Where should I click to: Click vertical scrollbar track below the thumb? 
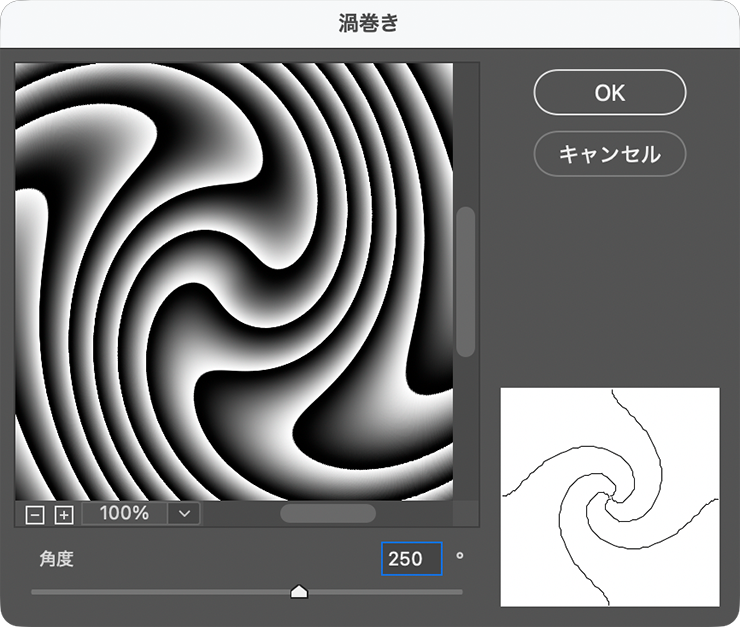pos(465,430)
